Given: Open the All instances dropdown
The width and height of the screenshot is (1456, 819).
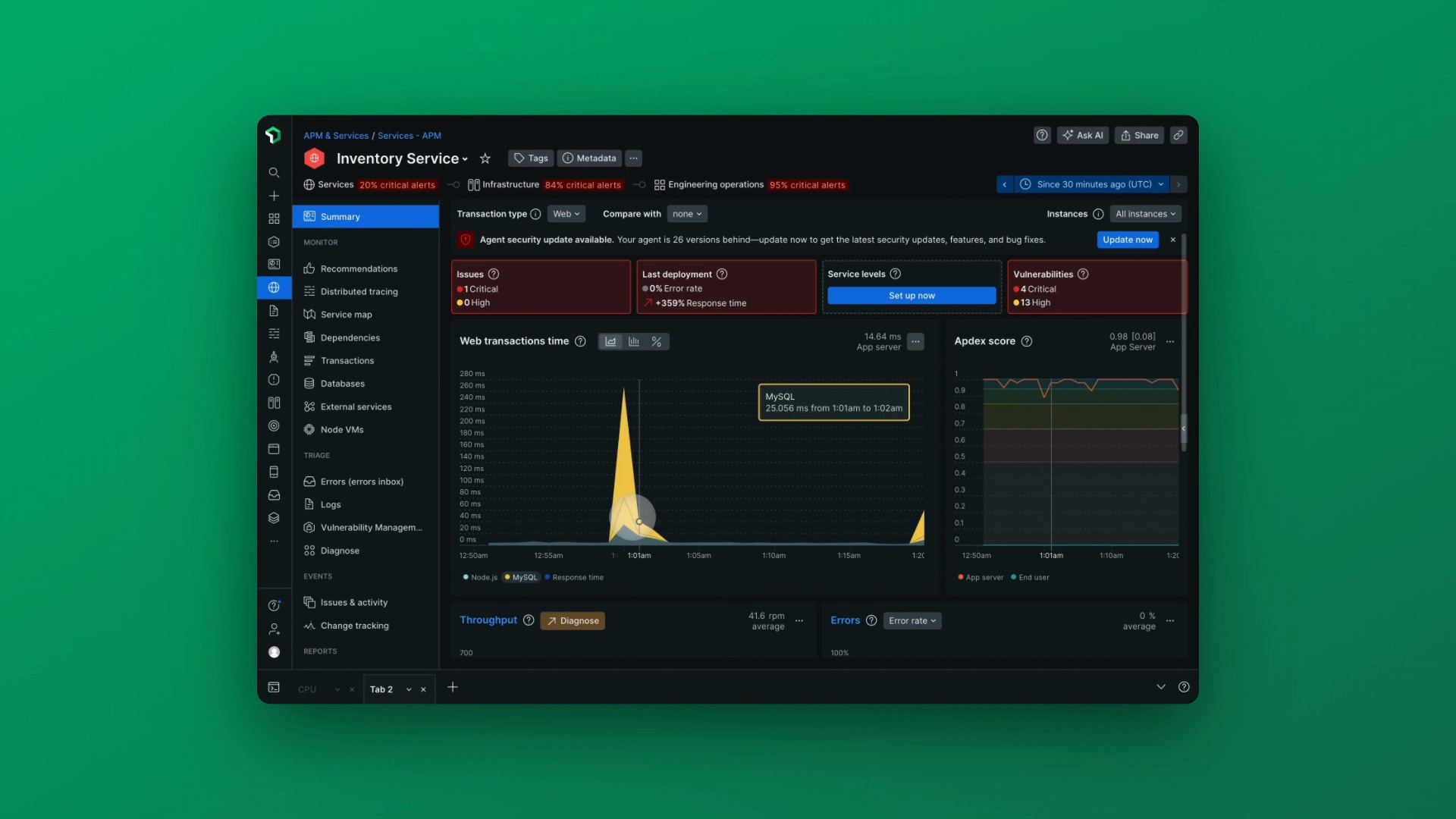Looking at the screenshot, I should tap(1145, 214).
